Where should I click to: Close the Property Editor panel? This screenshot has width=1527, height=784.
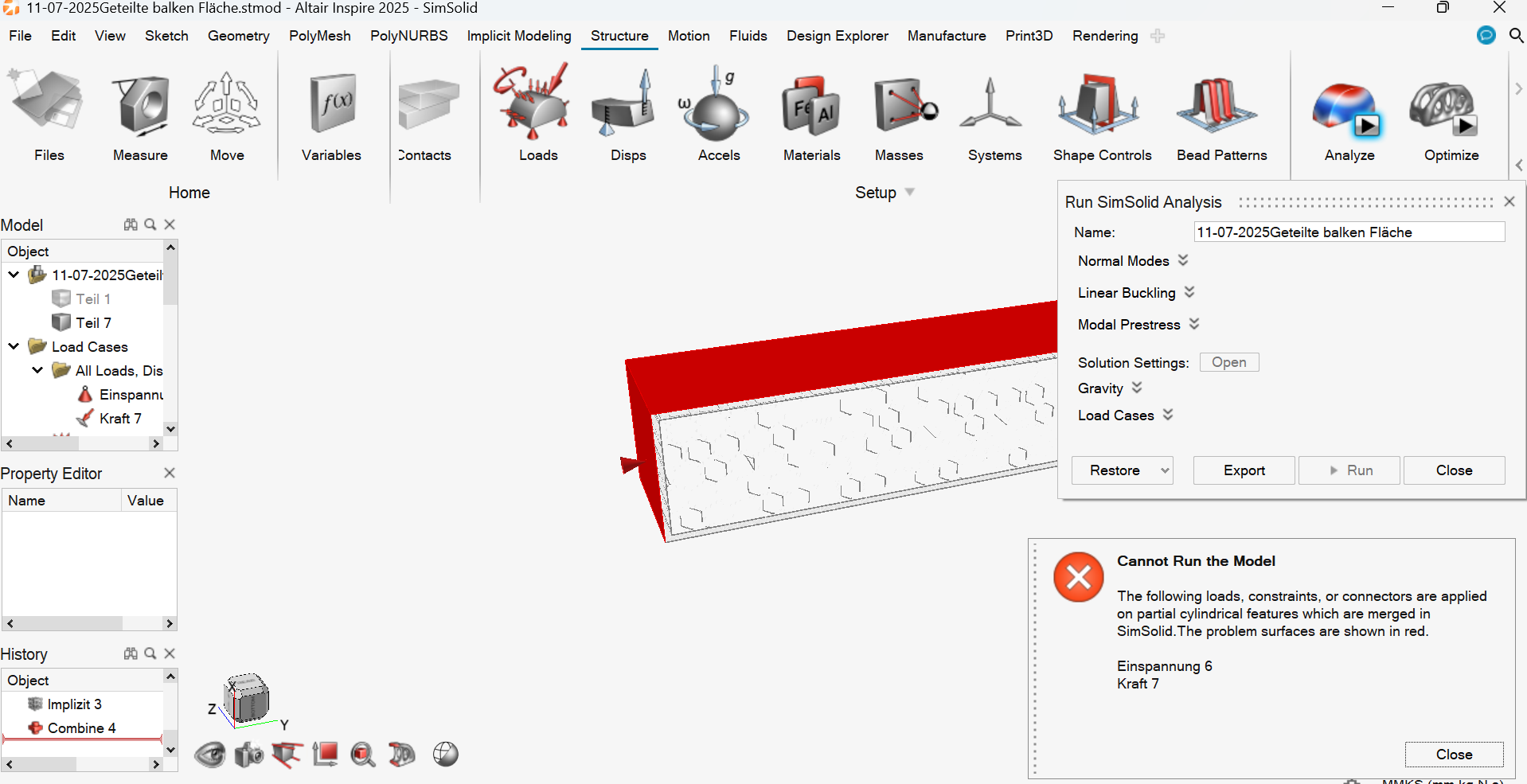[169, 473]
